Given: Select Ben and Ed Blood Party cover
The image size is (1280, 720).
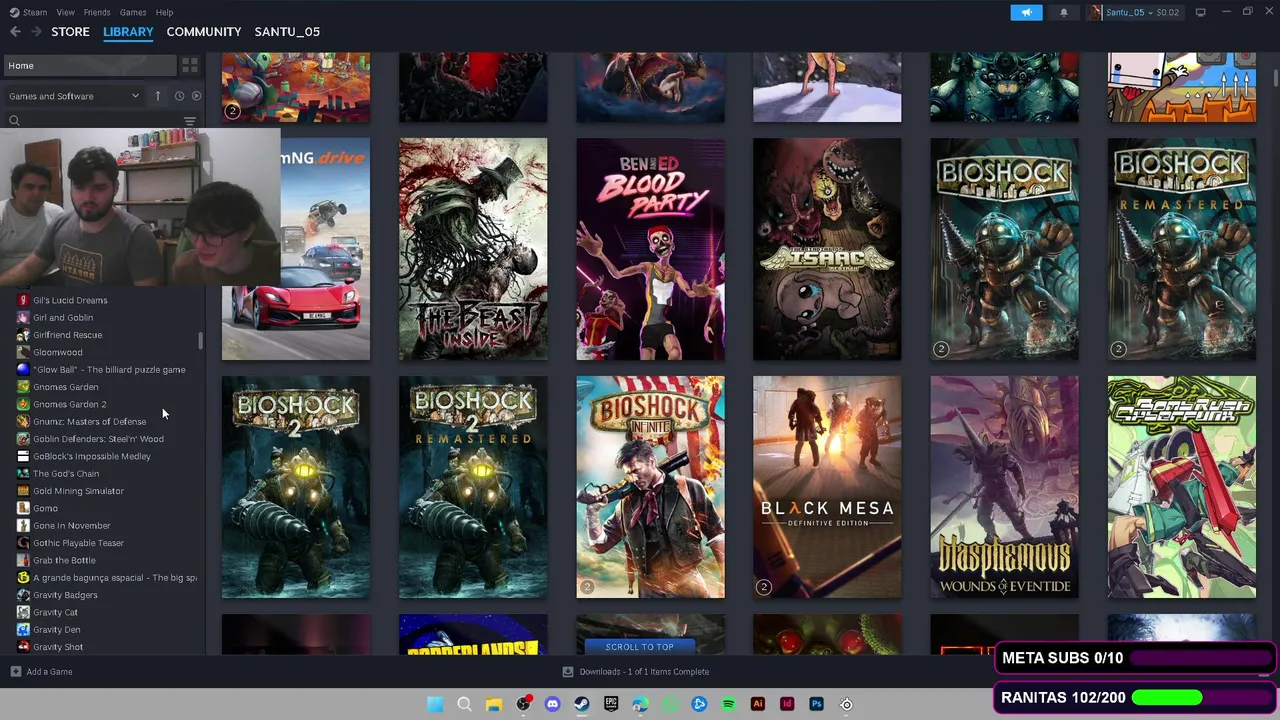Looking at the screenshot, I should coord(650,249).
